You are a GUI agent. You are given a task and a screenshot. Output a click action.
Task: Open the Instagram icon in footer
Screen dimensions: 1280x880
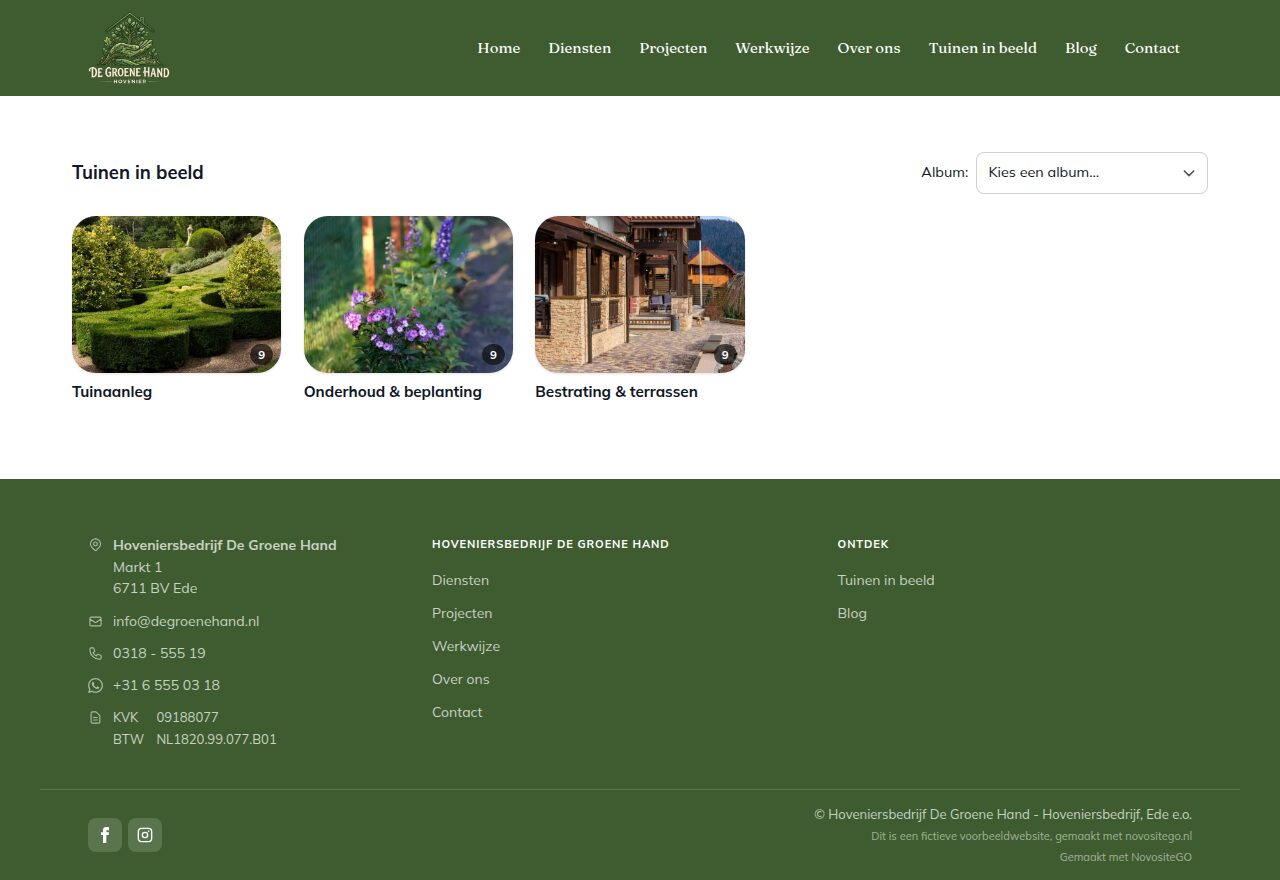[x=145, y=835]
